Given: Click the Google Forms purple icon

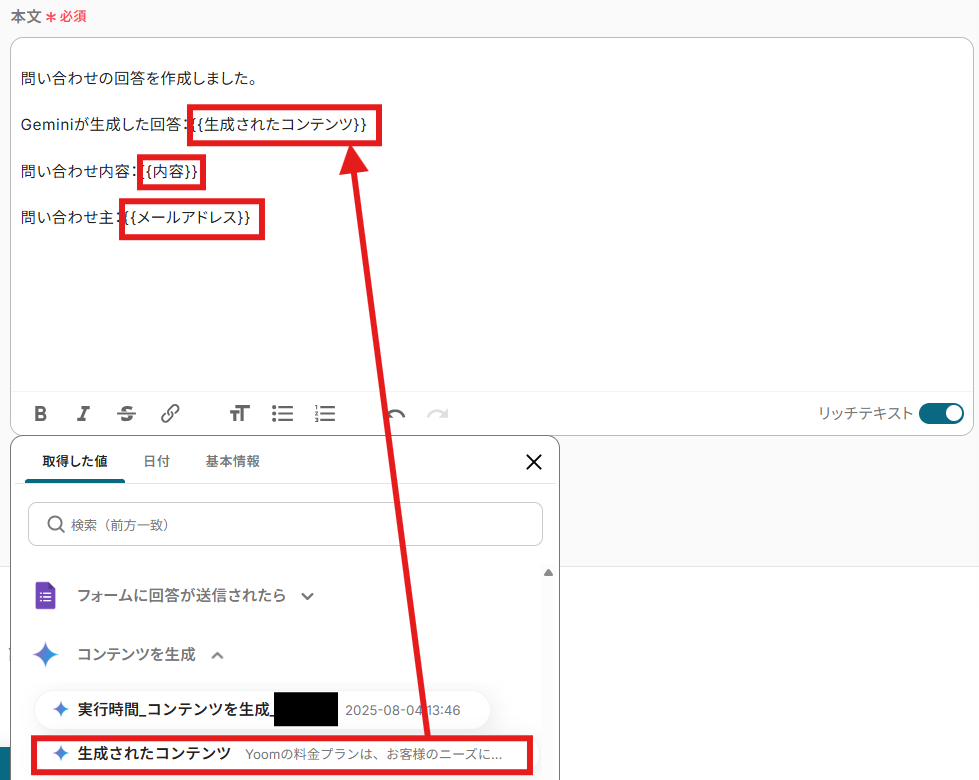Looking at the screenshot, I should pos(46,596).
